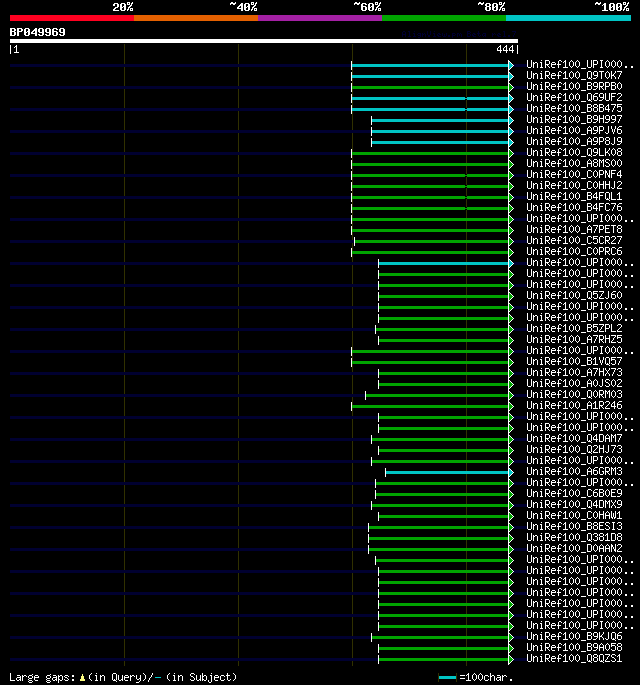Select the UniRef100_C0PNF4 label
Image resolution: width=640 pixels, height=685 pixels.
coord(574,174)
